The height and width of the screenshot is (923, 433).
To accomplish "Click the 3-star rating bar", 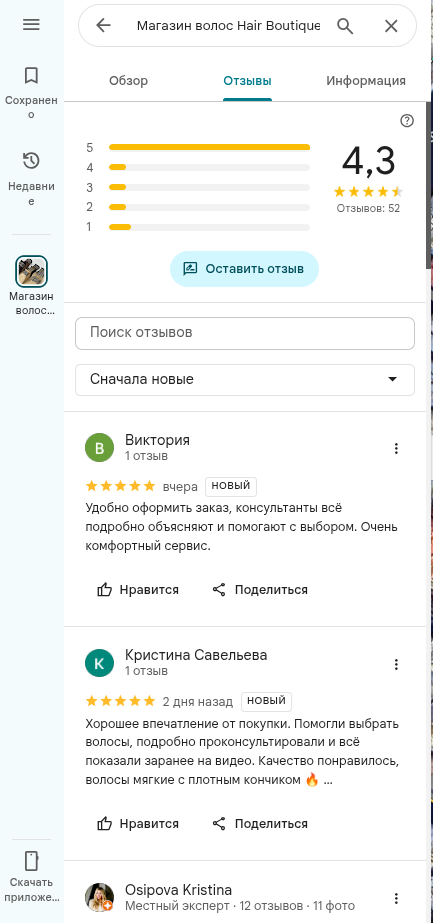I will (x=209, y=188).
